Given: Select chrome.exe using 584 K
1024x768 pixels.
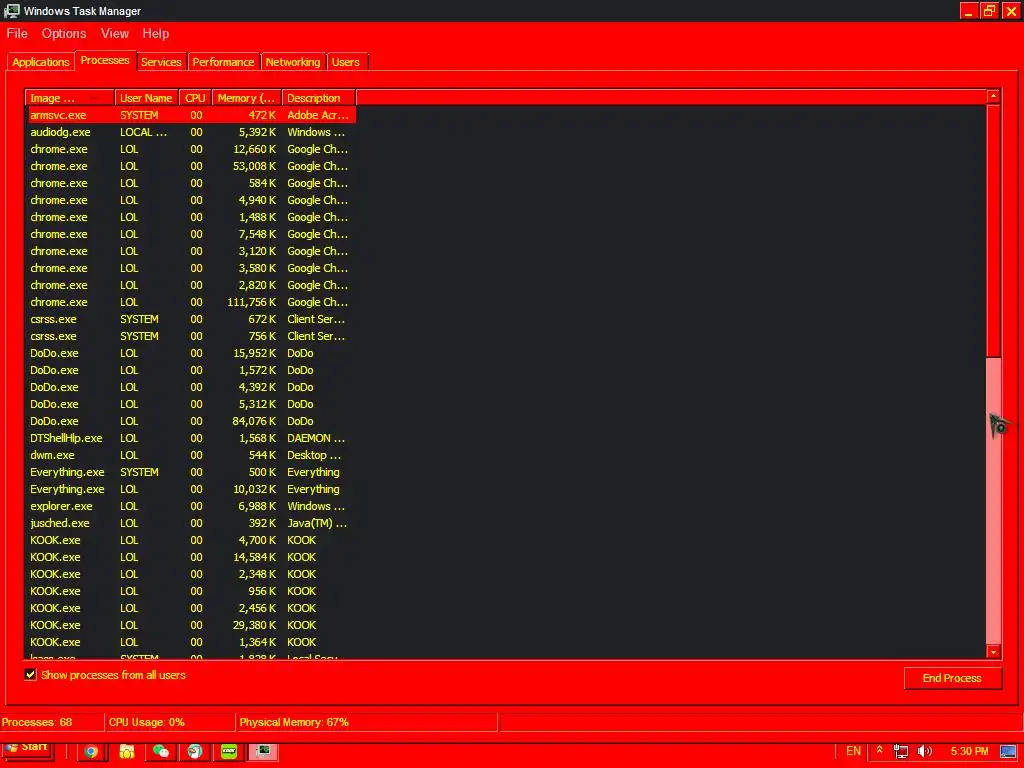Looking at the screenshot, I should [191, 183].
